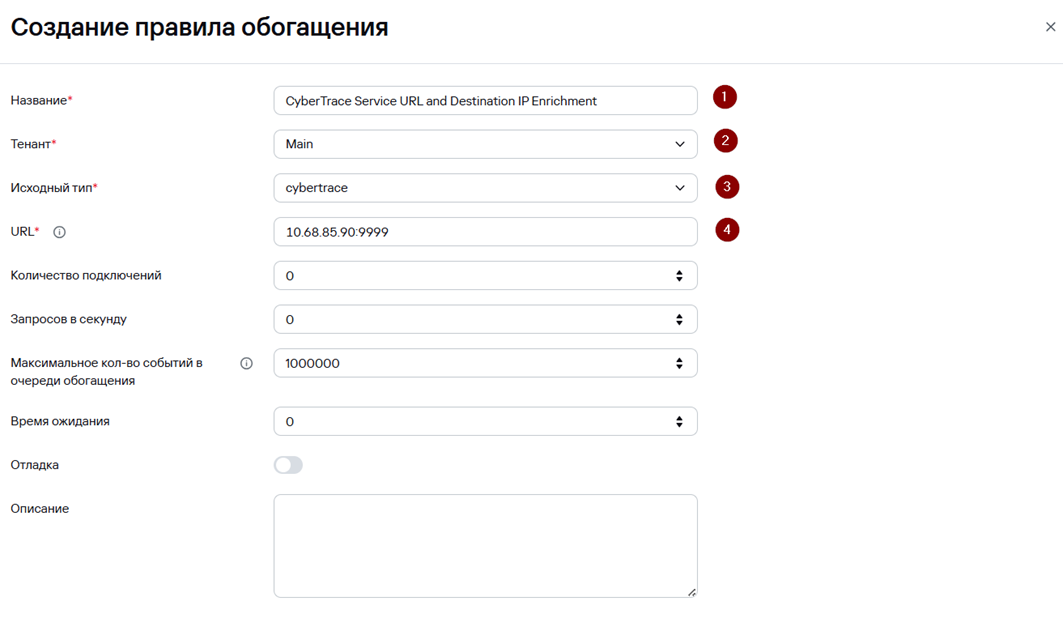
Task: Click the red marker numbered 4
Action: click(x=727, y=230)
